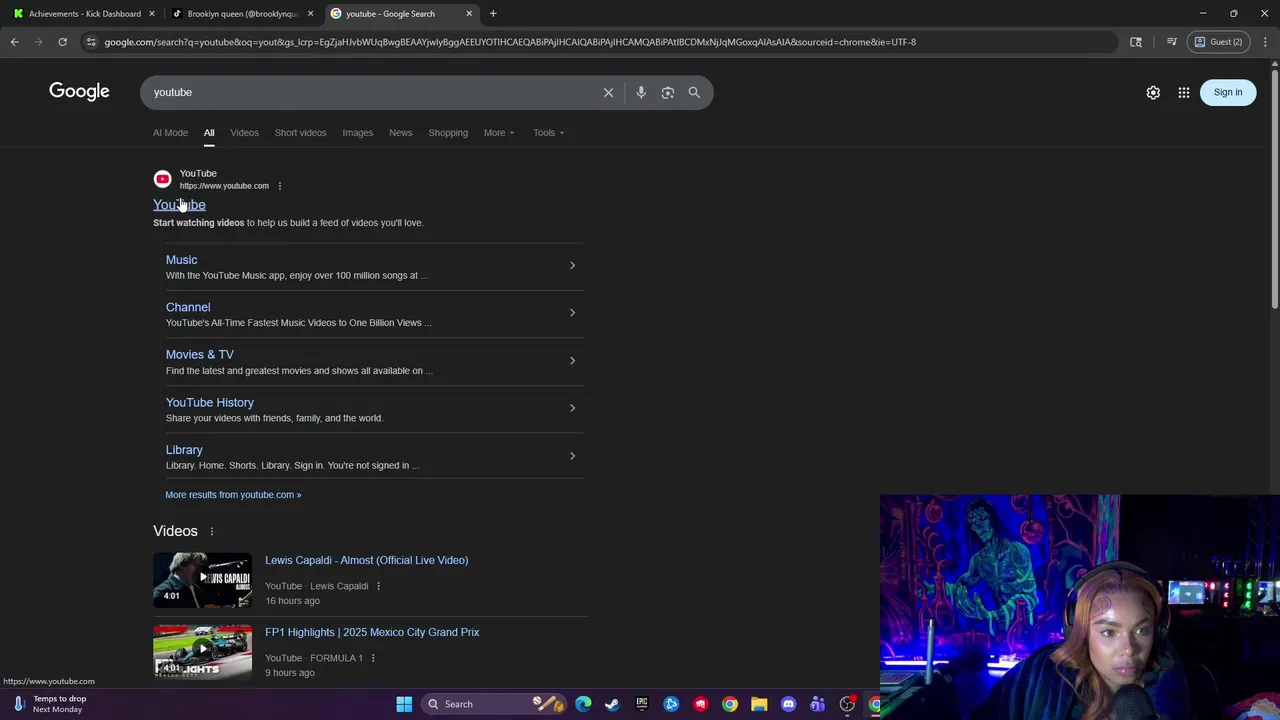Switch to Brooklyn queen browser tab

click(x=243, y=14)
